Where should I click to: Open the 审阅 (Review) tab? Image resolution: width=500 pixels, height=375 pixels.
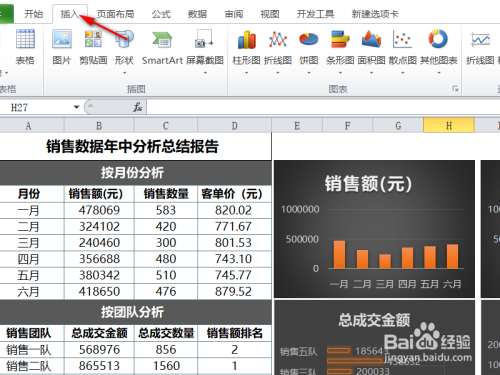pyautogui.click(x=233, y=14)
